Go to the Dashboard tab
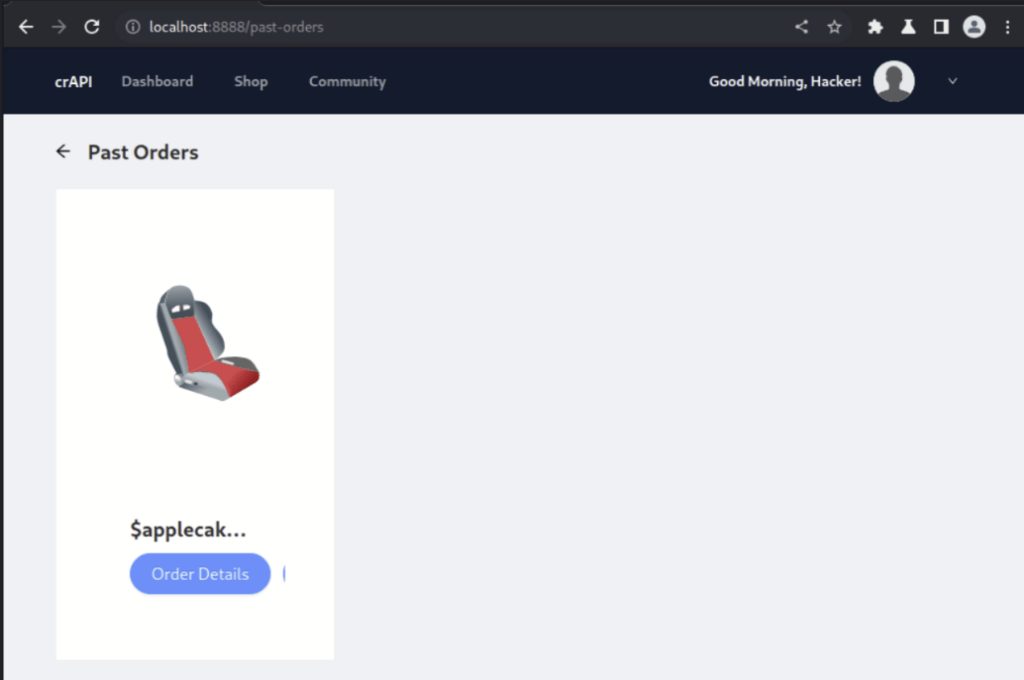 [x=157, y=81]
